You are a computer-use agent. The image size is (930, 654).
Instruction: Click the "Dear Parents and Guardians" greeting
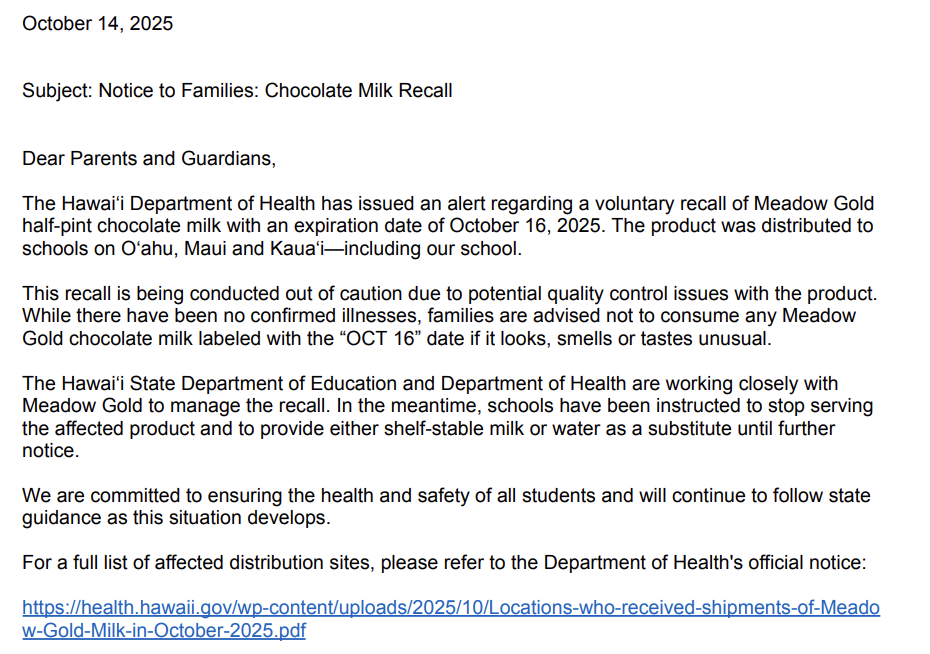pyautogui.click(x=148, y=159)
